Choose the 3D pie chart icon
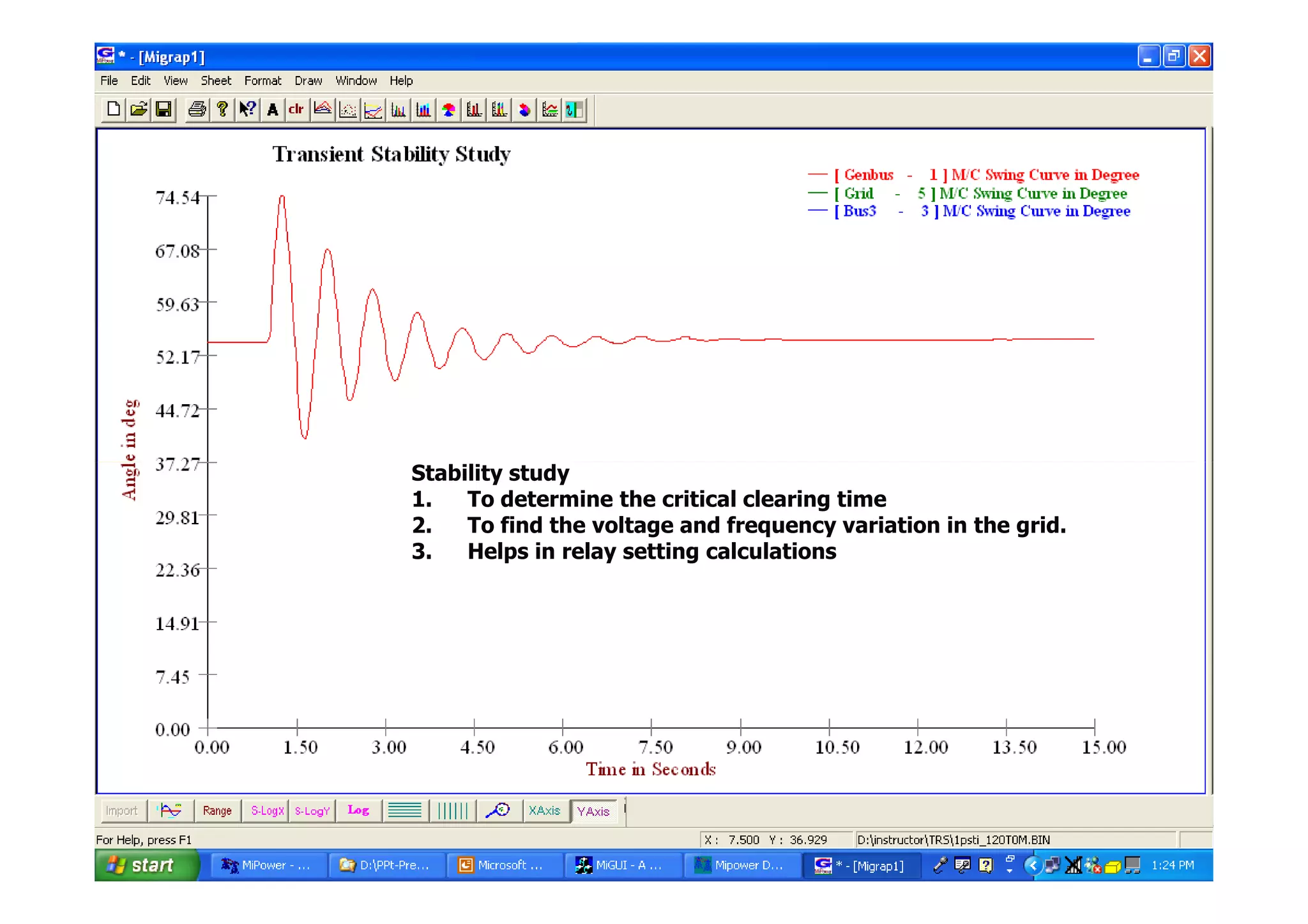1308x924 pixels. point(524,110)
